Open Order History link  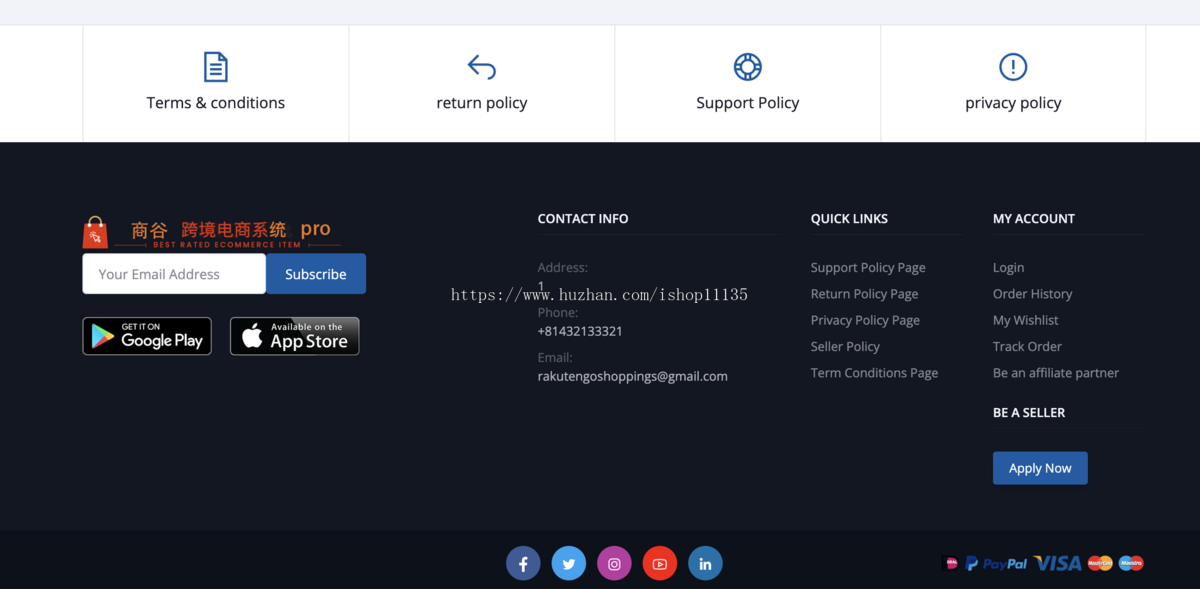[x=1032, y=294]
